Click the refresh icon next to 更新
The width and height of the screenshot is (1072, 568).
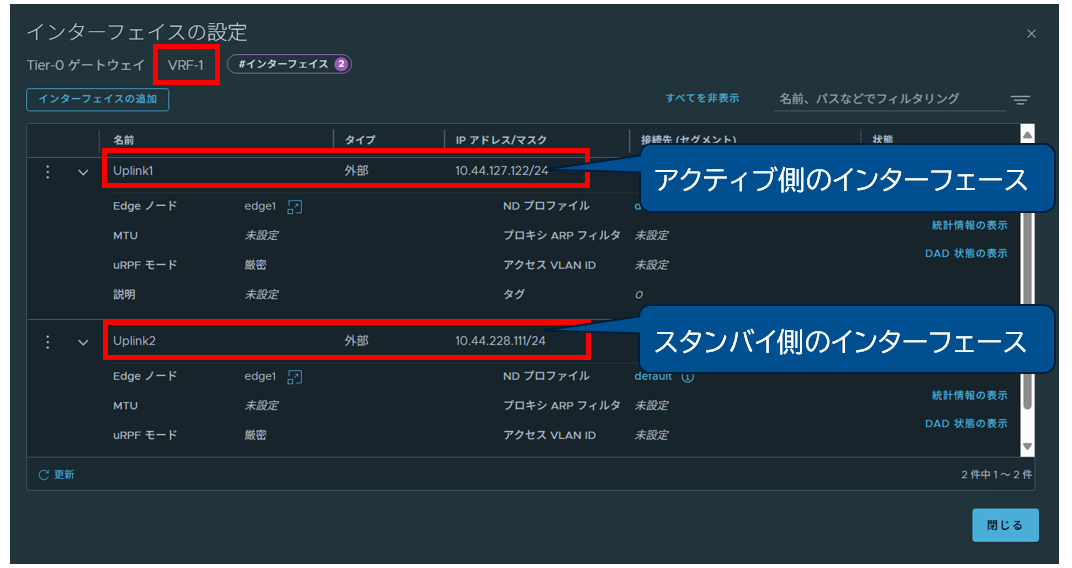(44, 475)
